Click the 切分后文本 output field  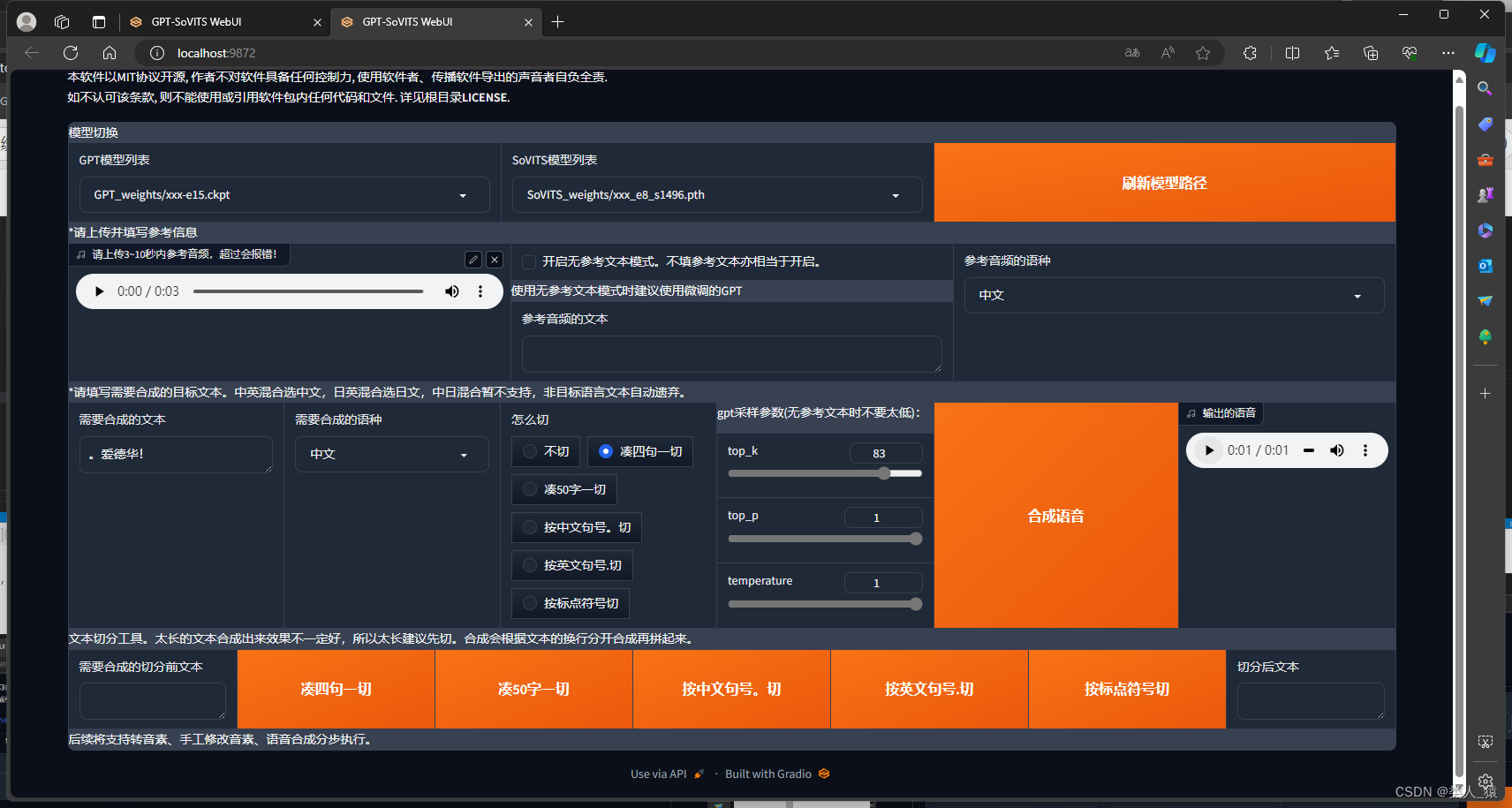(x=1311, y=701)
